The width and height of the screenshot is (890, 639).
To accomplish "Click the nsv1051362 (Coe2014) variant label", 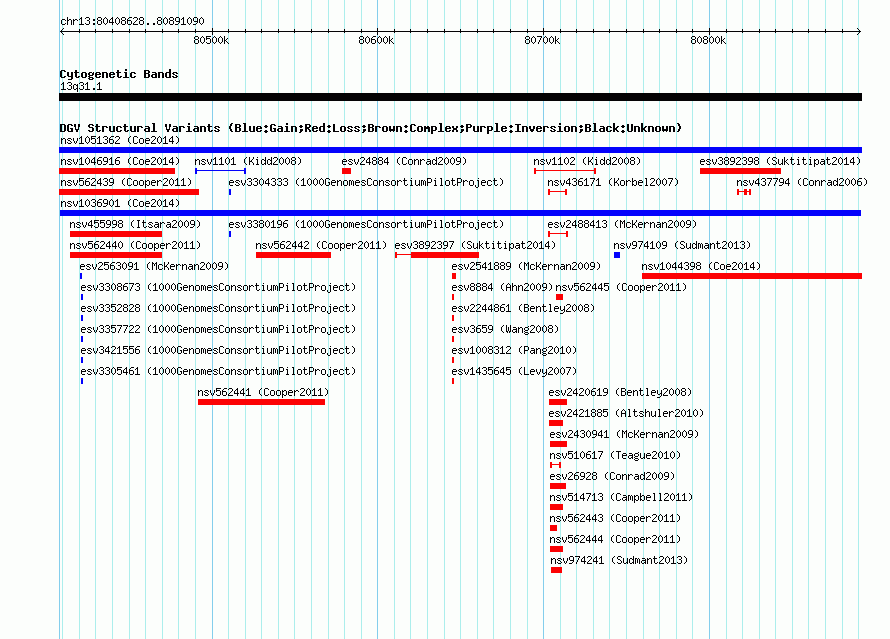I will [x=120, y=140].
